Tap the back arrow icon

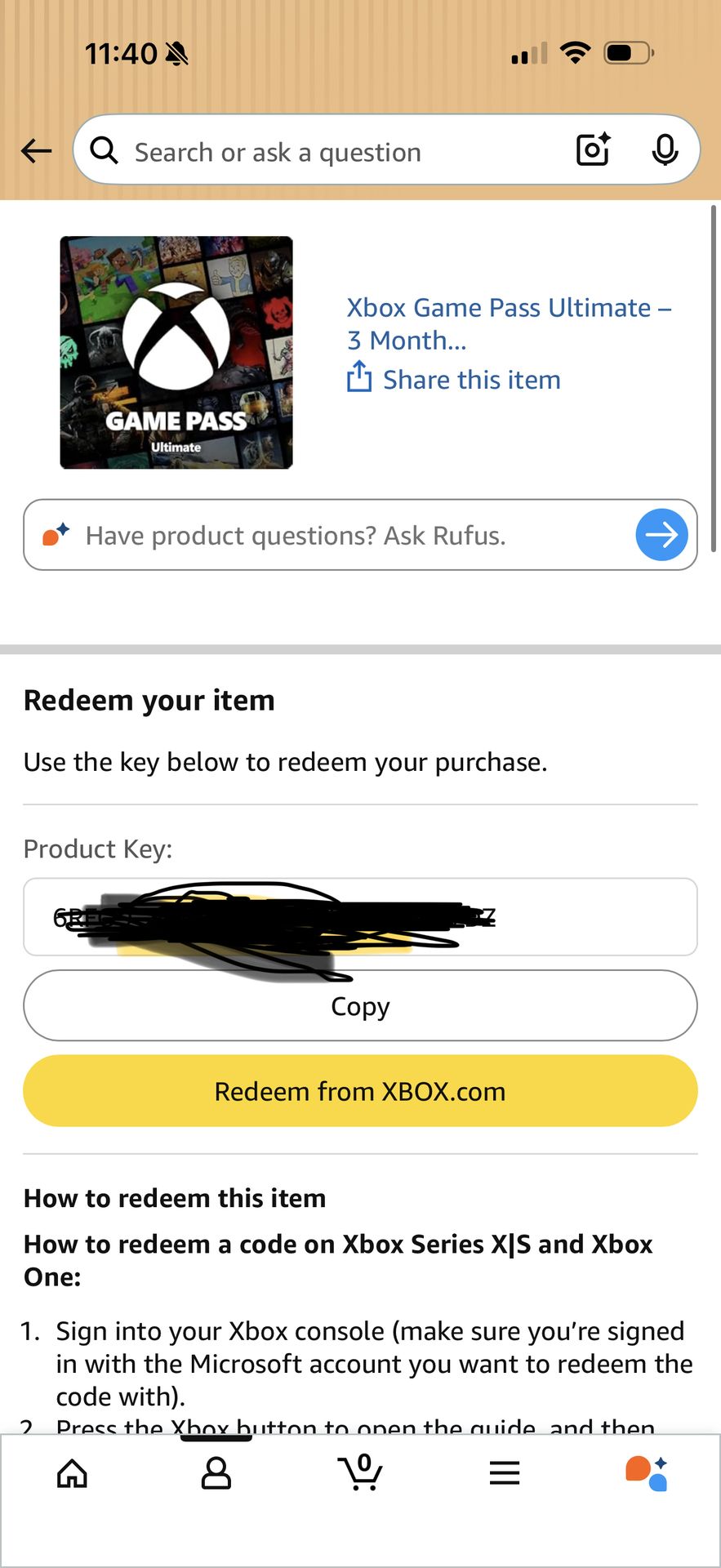[36, 150]
